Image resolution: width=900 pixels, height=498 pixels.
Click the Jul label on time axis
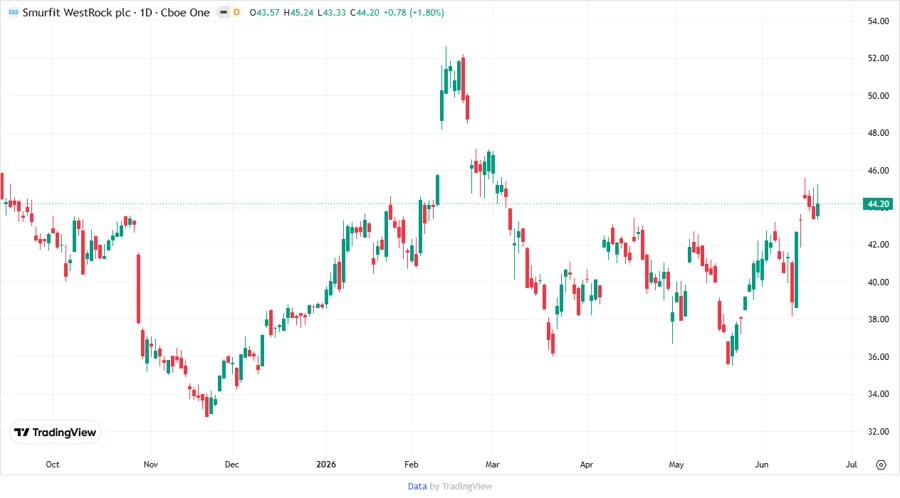coord(851,464)
